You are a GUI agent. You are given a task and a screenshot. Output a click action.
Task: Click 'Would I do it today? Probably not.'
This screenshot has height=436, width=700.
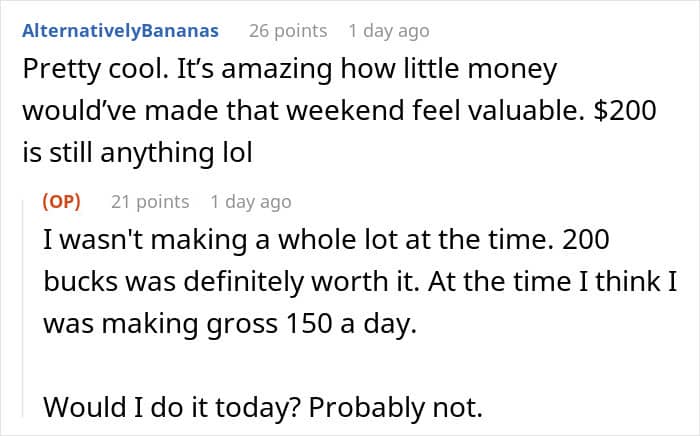[x=263, y=407]
